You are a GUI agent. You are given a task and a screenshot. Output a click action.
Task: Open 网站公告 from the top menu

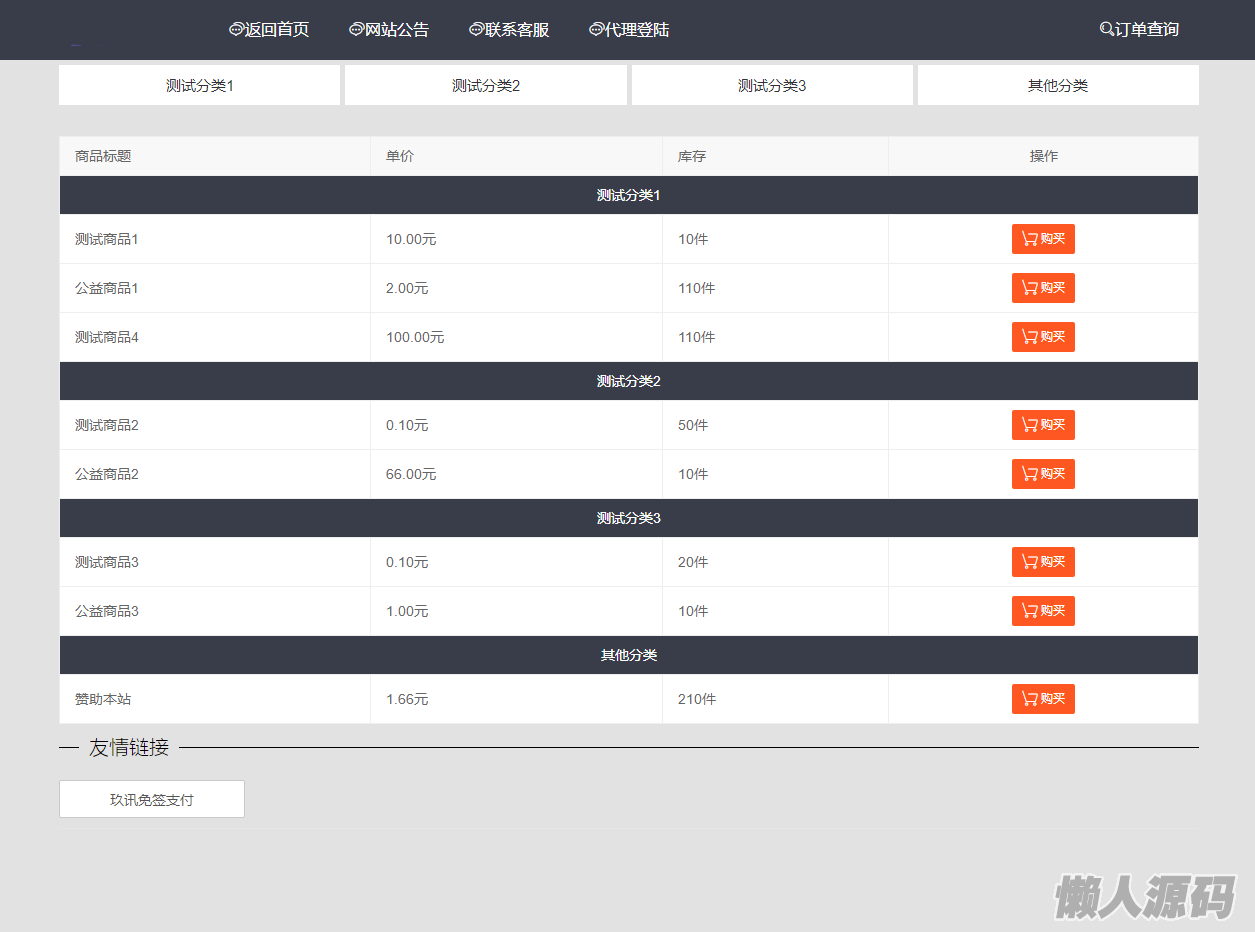click(389, 30)
